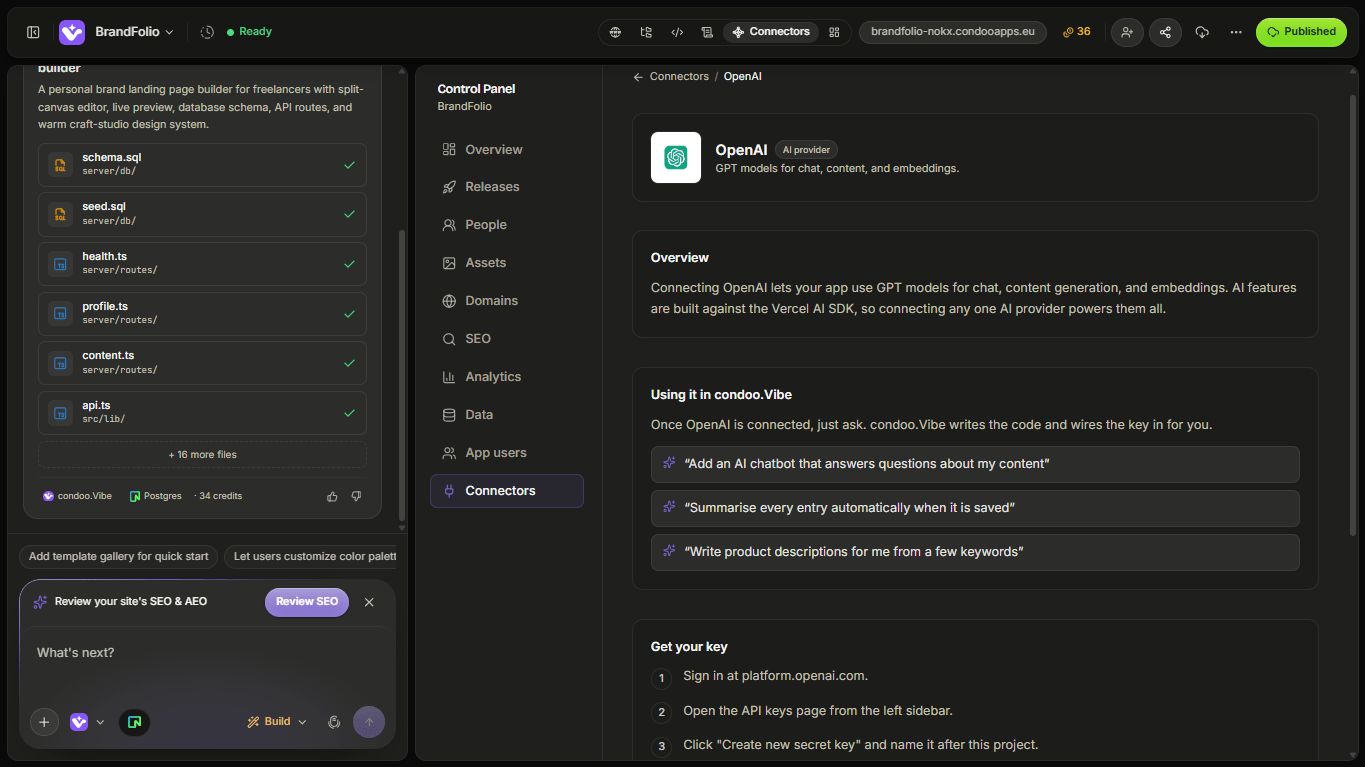Dismiss the SEO & AEO review banner
The width and height of the screenshot is (1365, 767).
[x=369, y=602]
